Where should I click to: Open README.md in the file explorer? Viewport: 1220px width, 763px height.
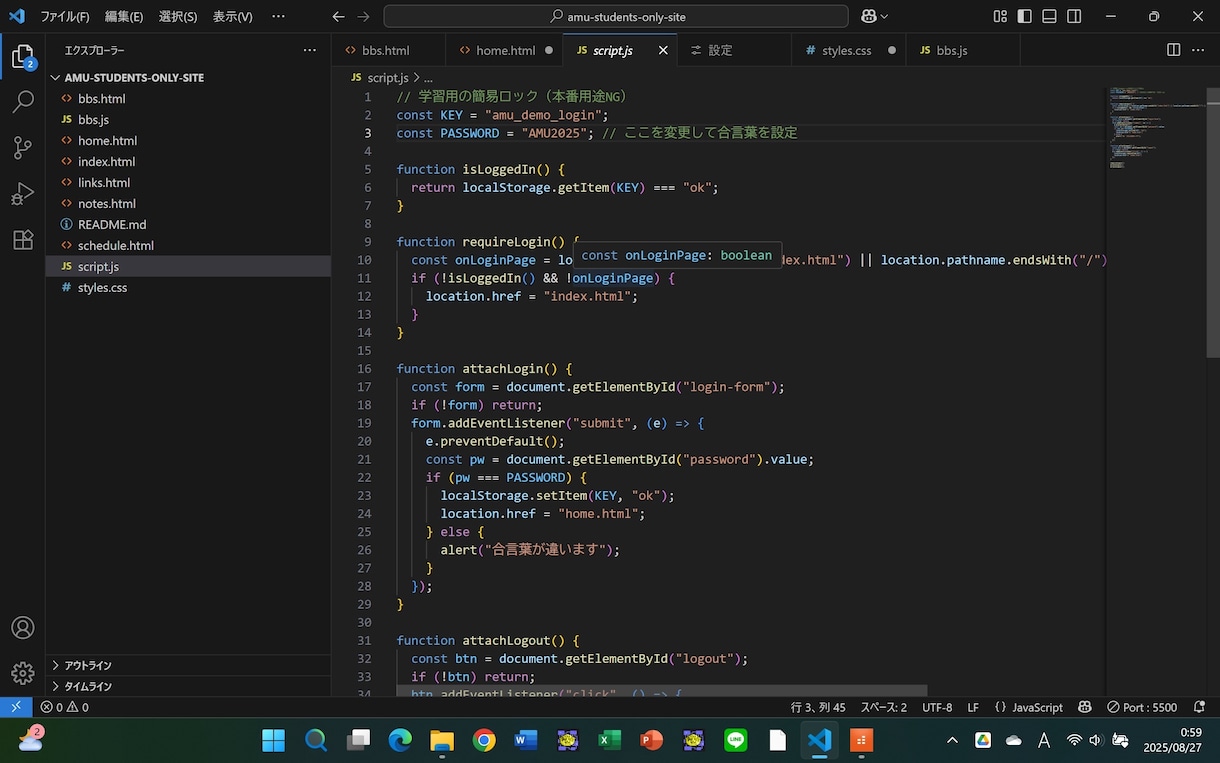(188, 224)
